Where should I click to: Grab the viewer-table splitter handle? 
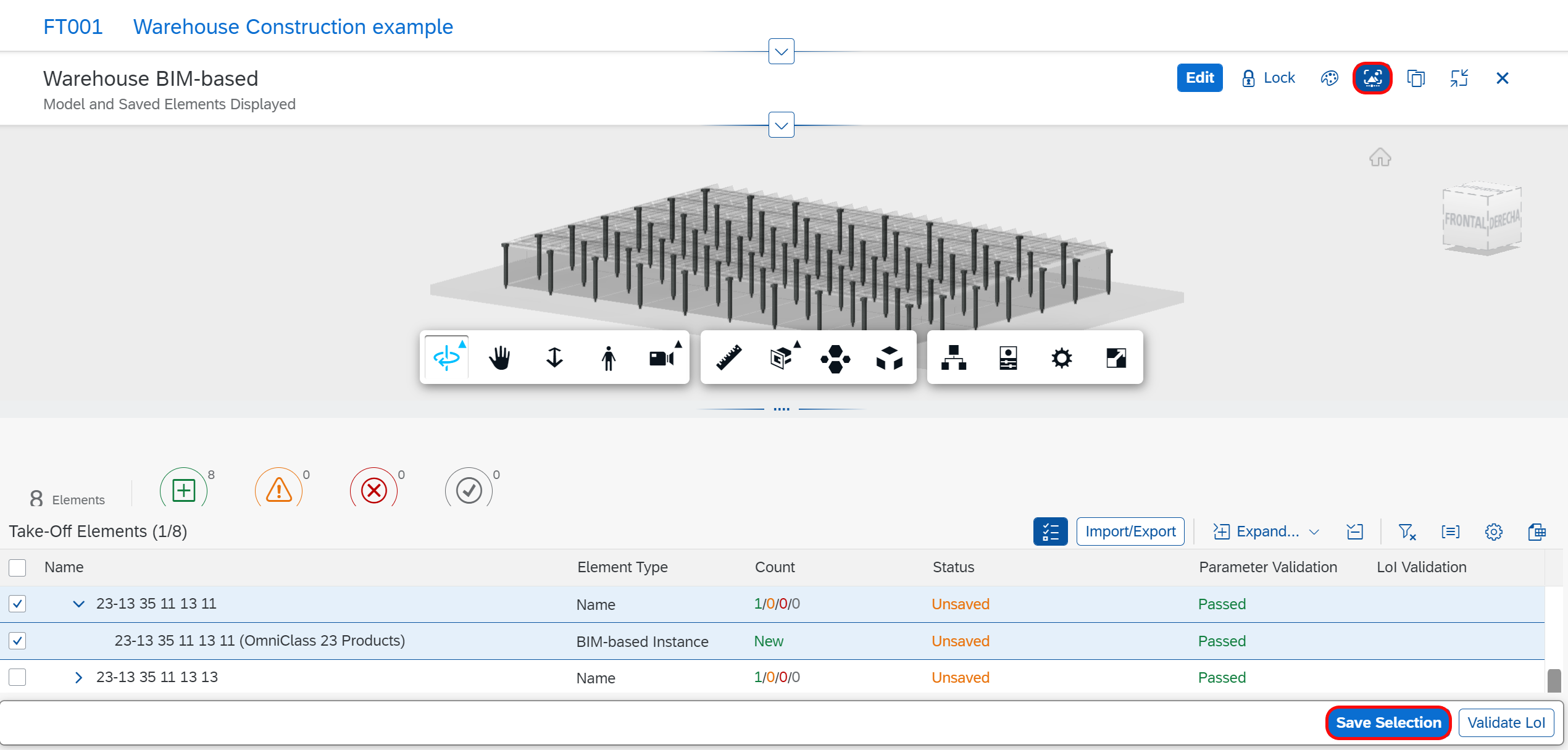(x=781, y=409)
